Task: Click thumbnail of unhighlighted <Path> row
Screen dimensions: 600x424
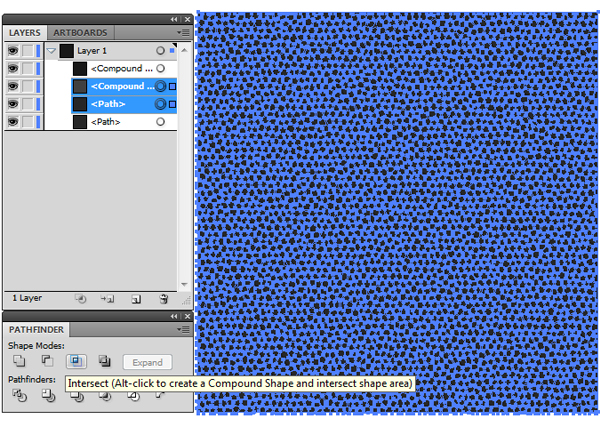Action: point(80,122)
